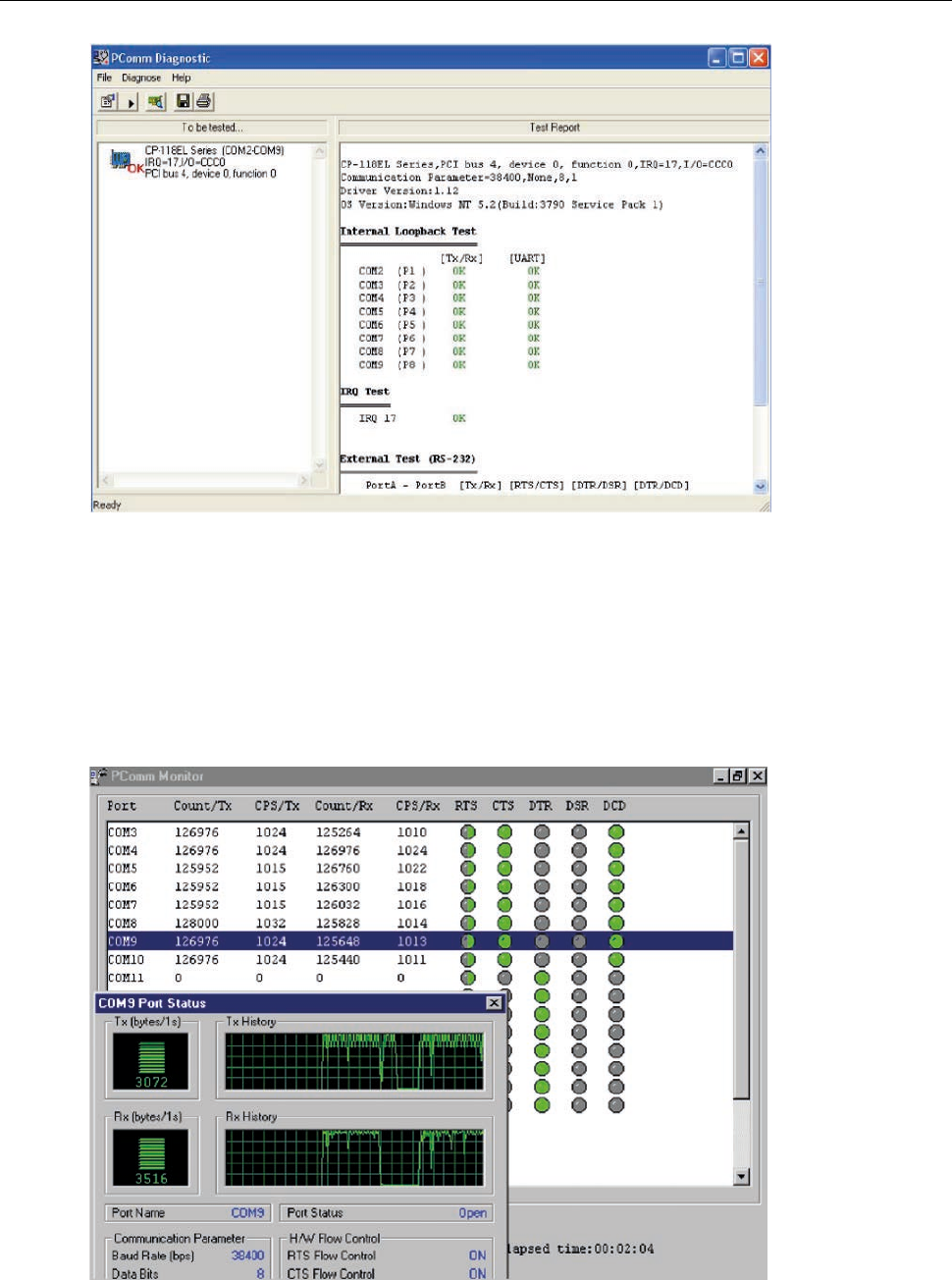This screenshot has height=1280, width=952.
Task: Click the Port Status value Open
Action: tap(472, 1213)
